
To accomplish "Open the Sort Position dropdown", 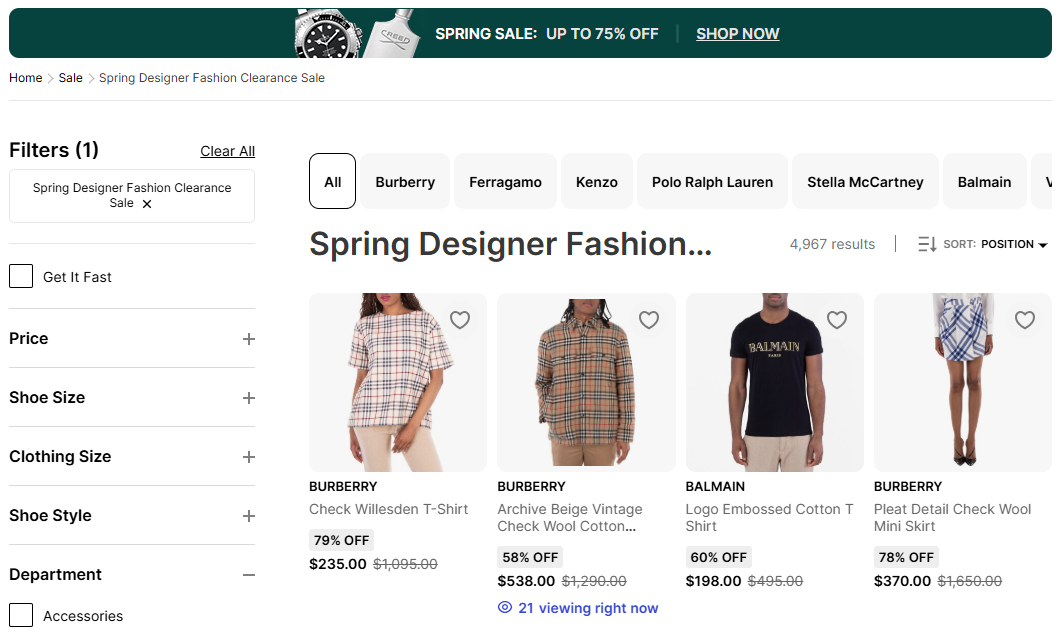I will [x=1013, y=244].
